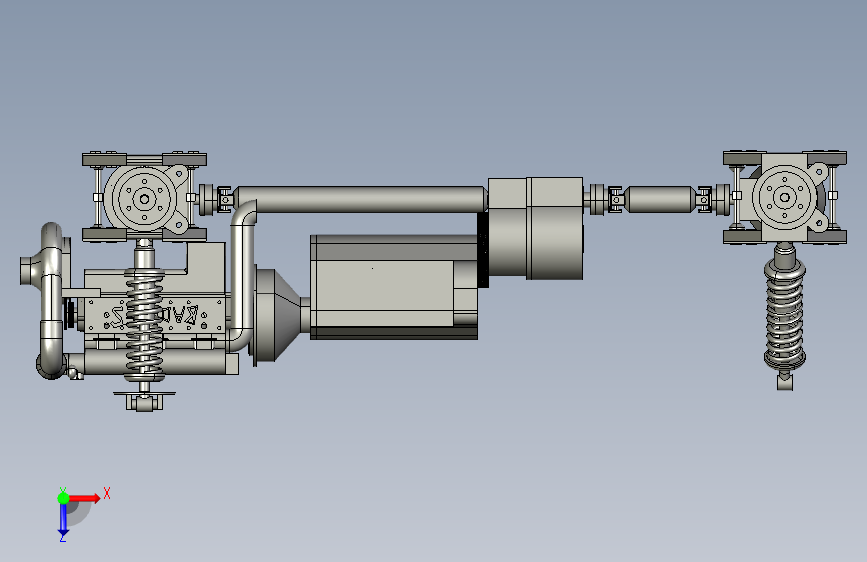Click the green Y axis dot of the triad
This screenshot has width=867, height=562.
[63, 498]
